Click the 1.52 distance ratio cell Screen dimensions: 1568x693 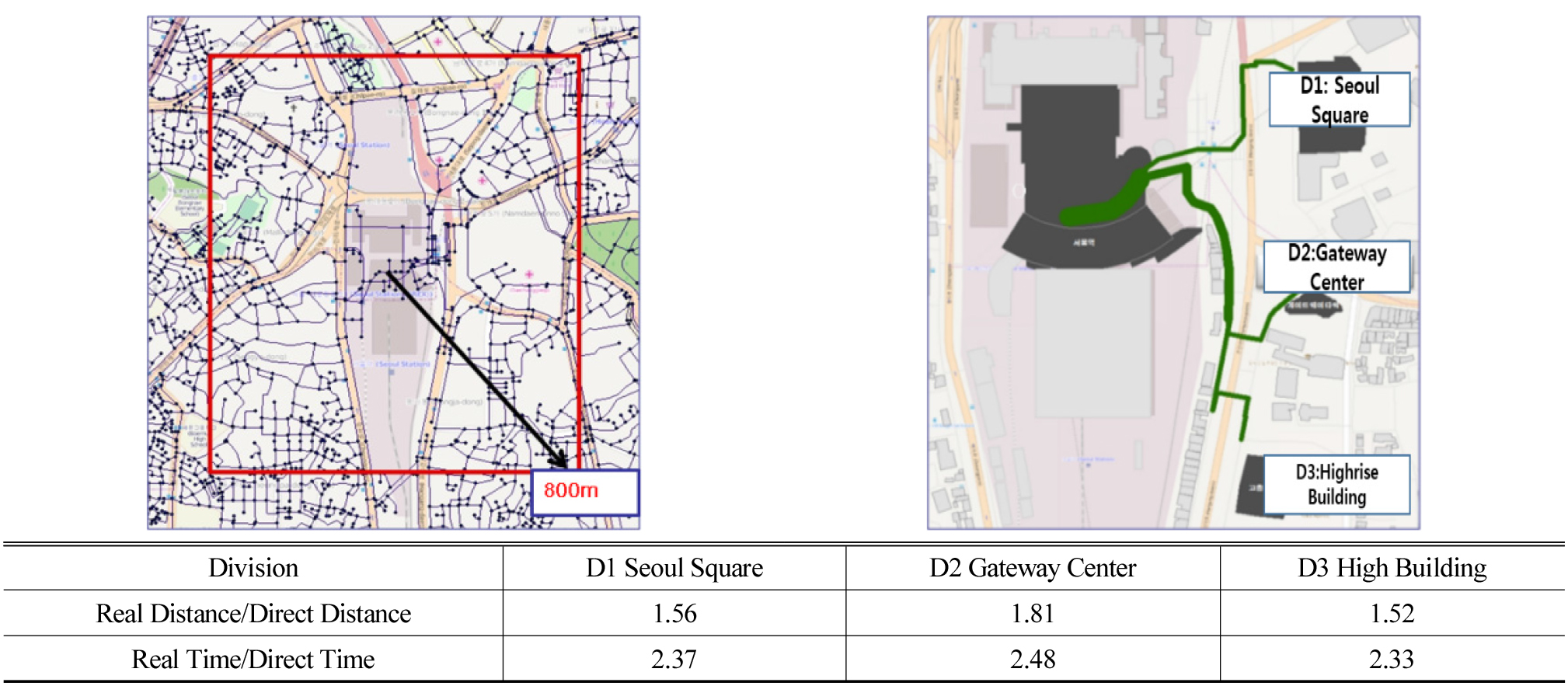(1392, 614)
